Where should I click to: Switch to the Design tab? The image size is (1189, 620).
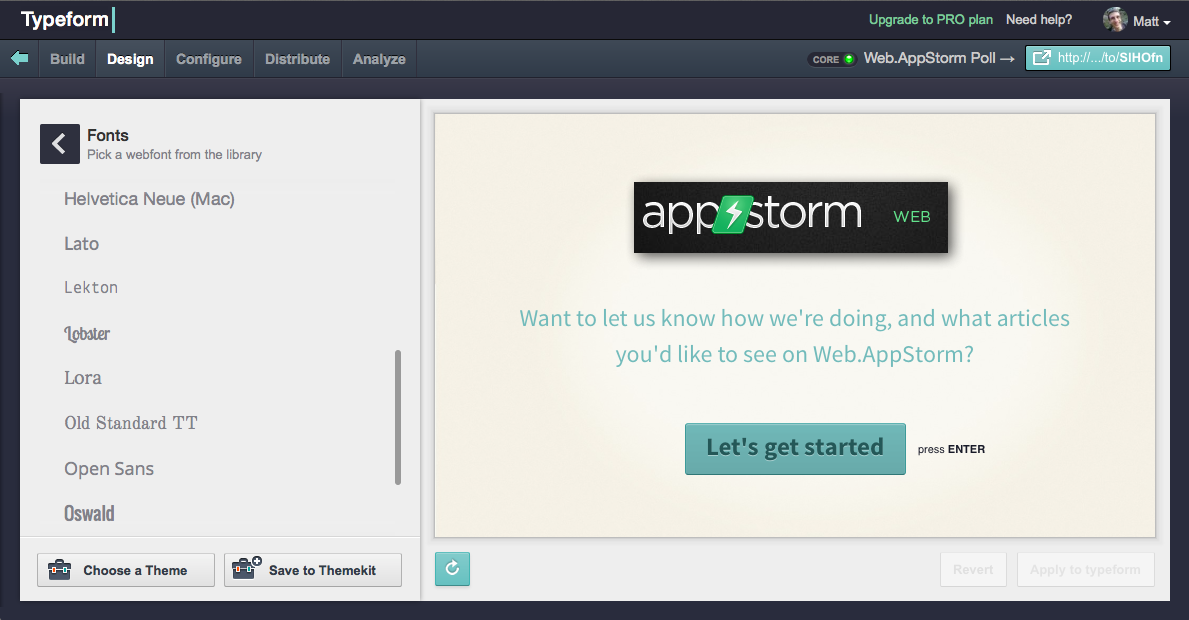coord(130,59)
